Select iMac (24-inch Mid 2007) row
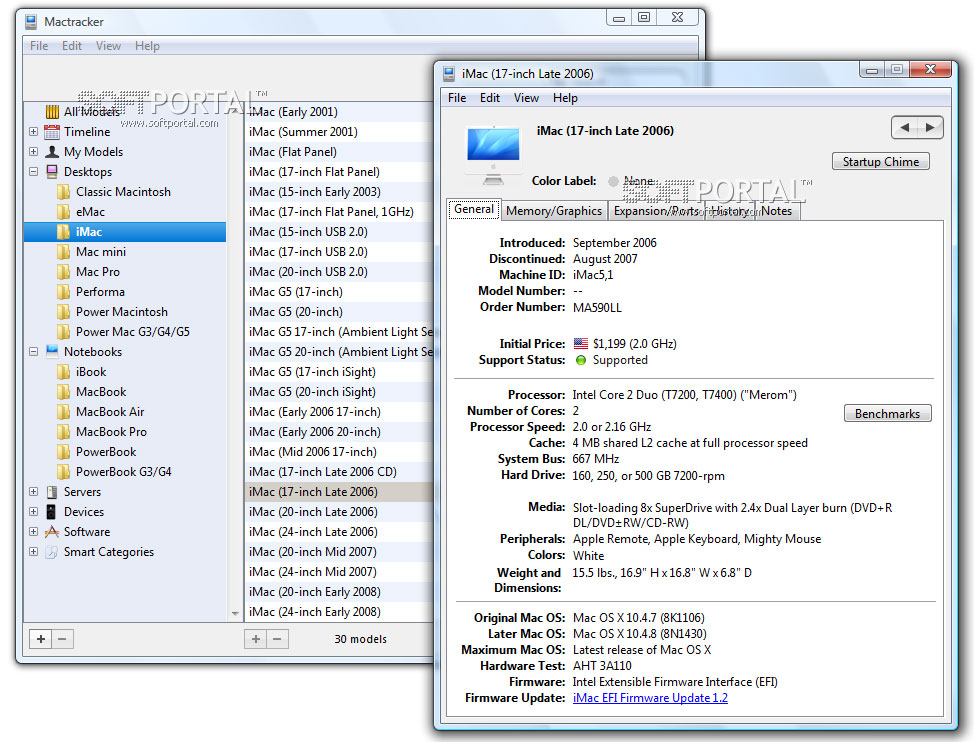 [x=339, y=572]
